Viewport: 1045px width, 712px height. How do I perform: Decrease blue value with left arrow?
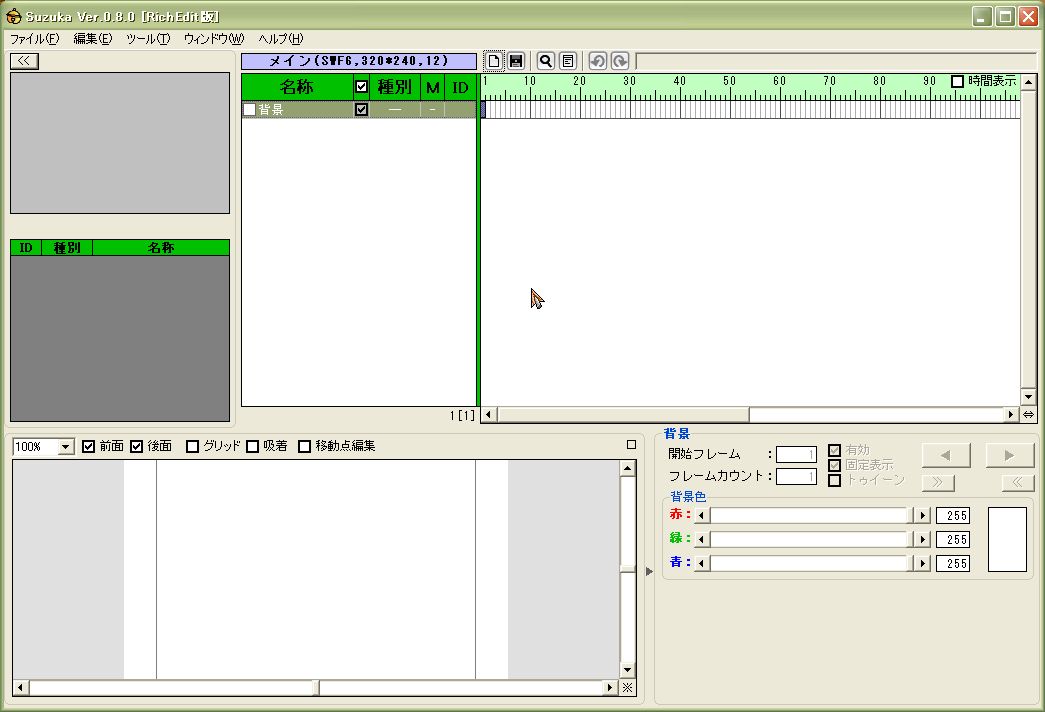click(701, 563)
